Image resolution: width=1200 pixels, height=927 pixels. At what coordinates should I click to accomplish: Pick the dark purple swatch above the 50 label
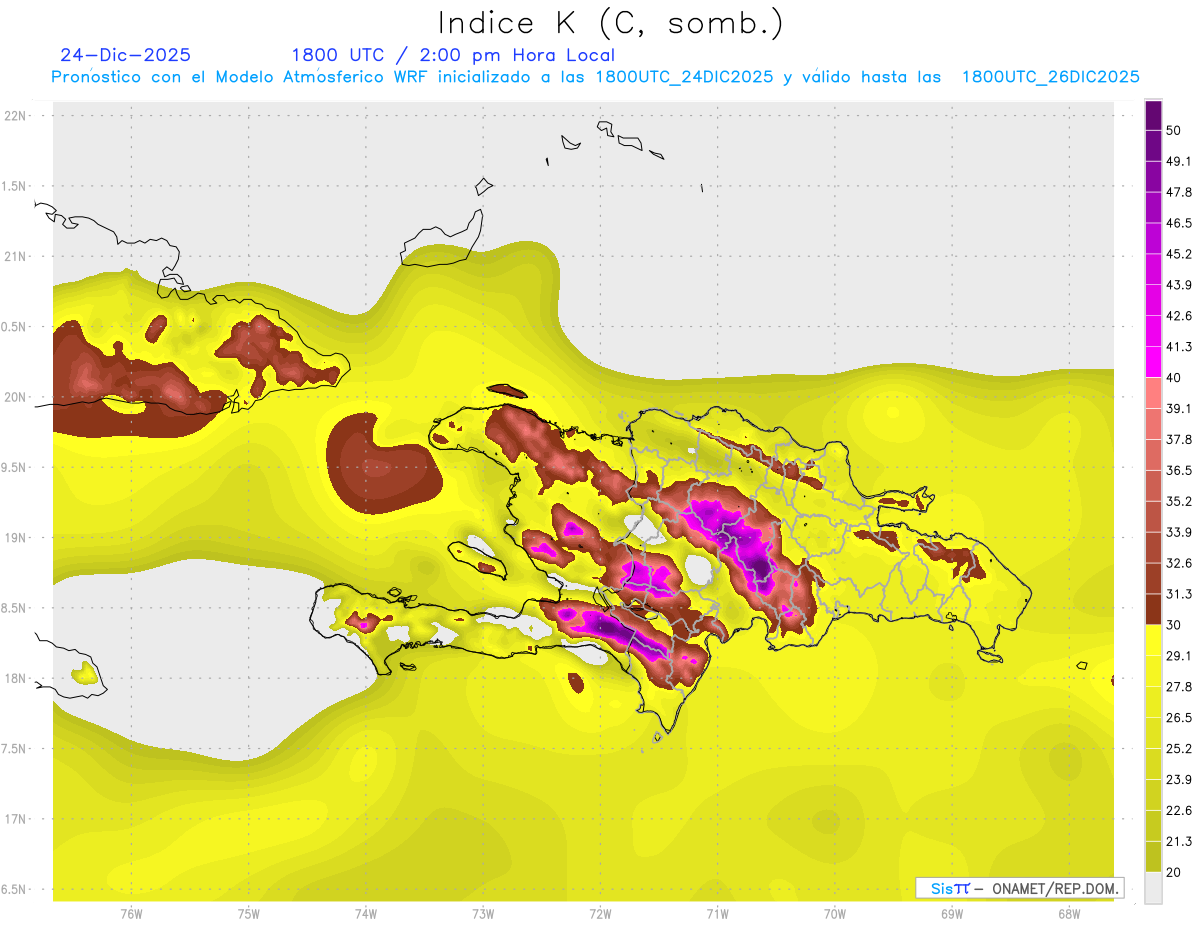[1154, 115]
